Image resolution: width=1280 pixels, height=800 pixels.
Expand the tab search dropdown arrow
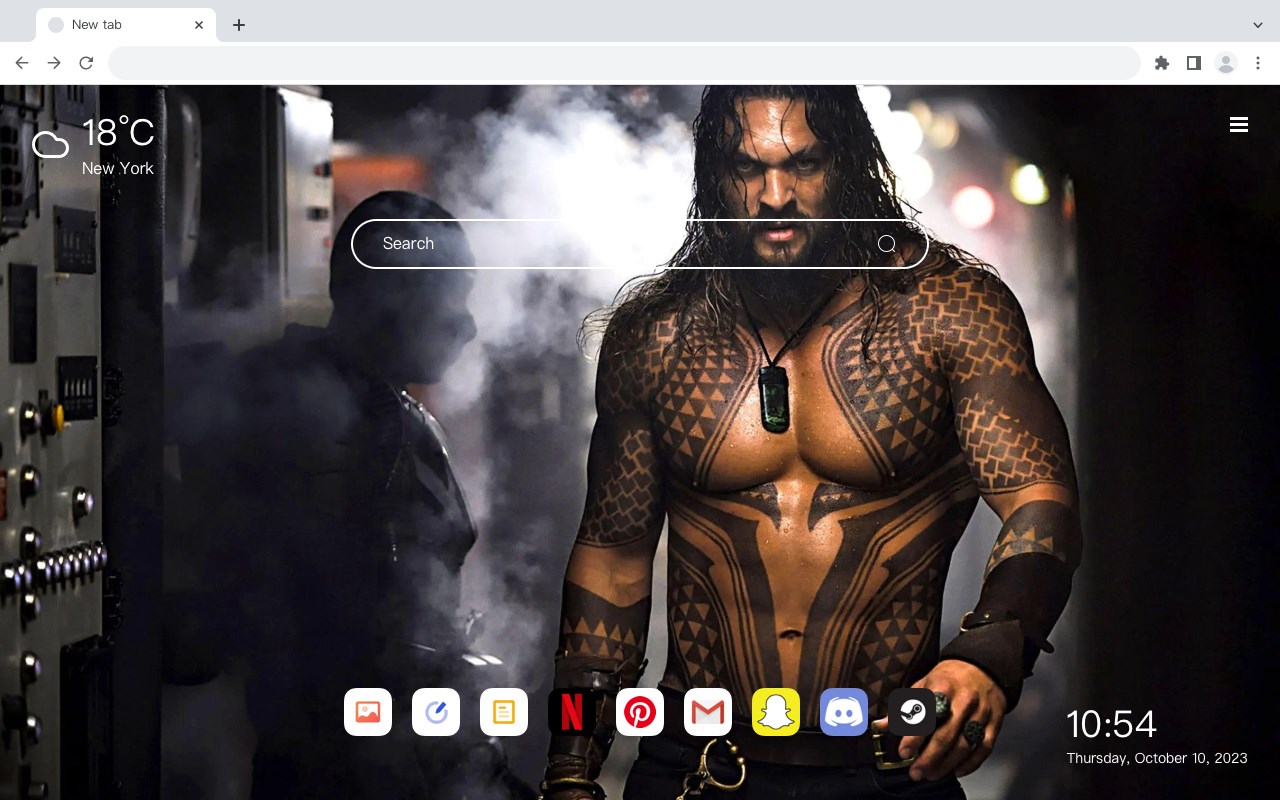tap(1258, 25)
